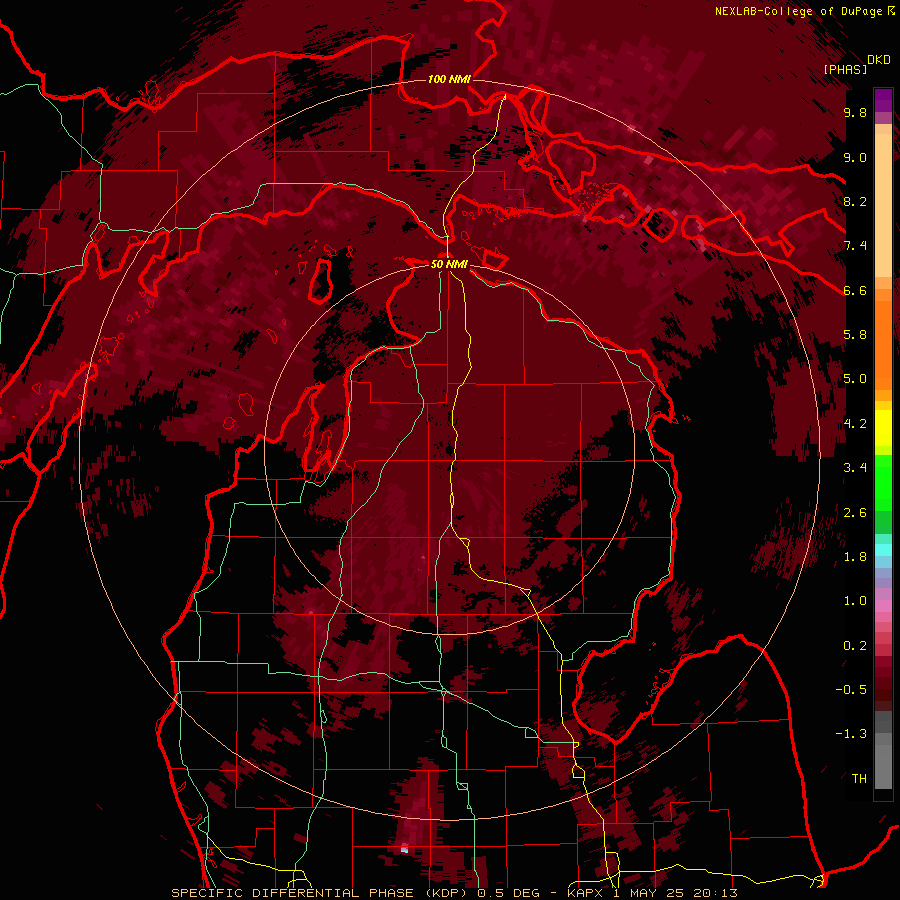Click the 5.0 value on the color scale
This screenshot has height=900, width=900.
855,379
